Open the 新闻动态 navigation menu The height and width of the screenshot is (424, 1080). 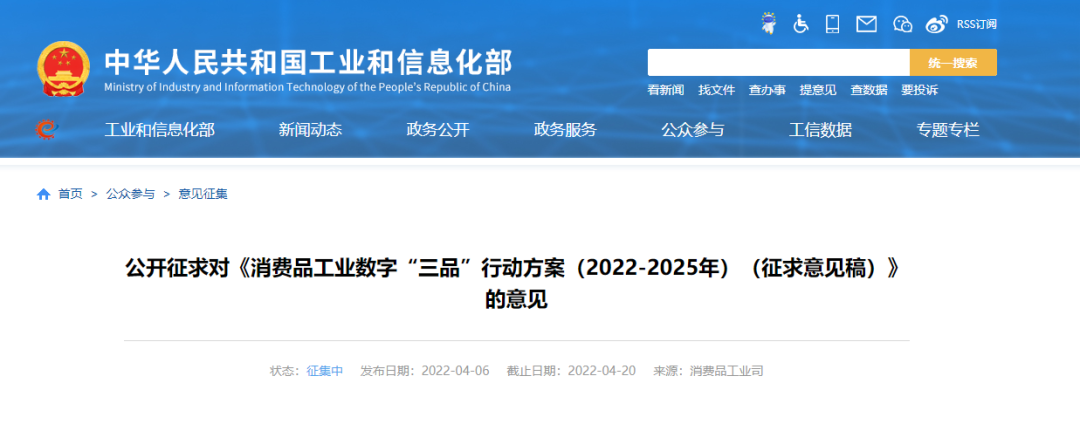[x=310, y=129]
